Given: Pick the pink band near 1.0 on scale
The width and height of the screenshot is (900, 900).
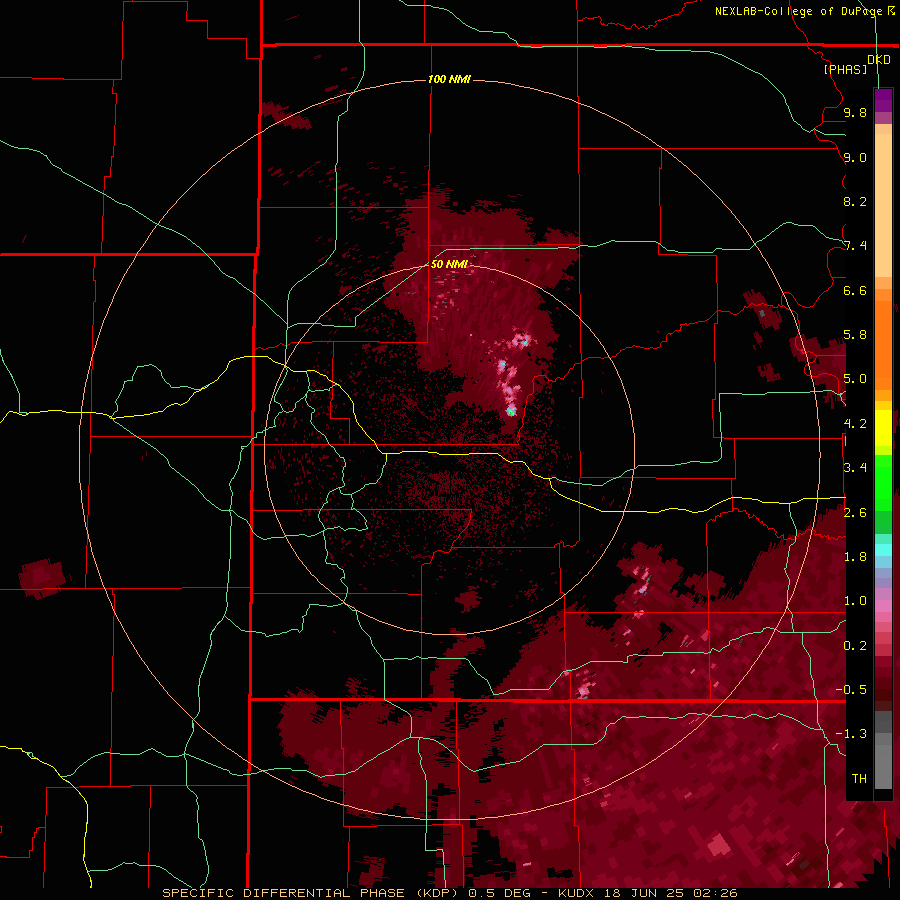Looking at the screenshot, I should [883, 606].
